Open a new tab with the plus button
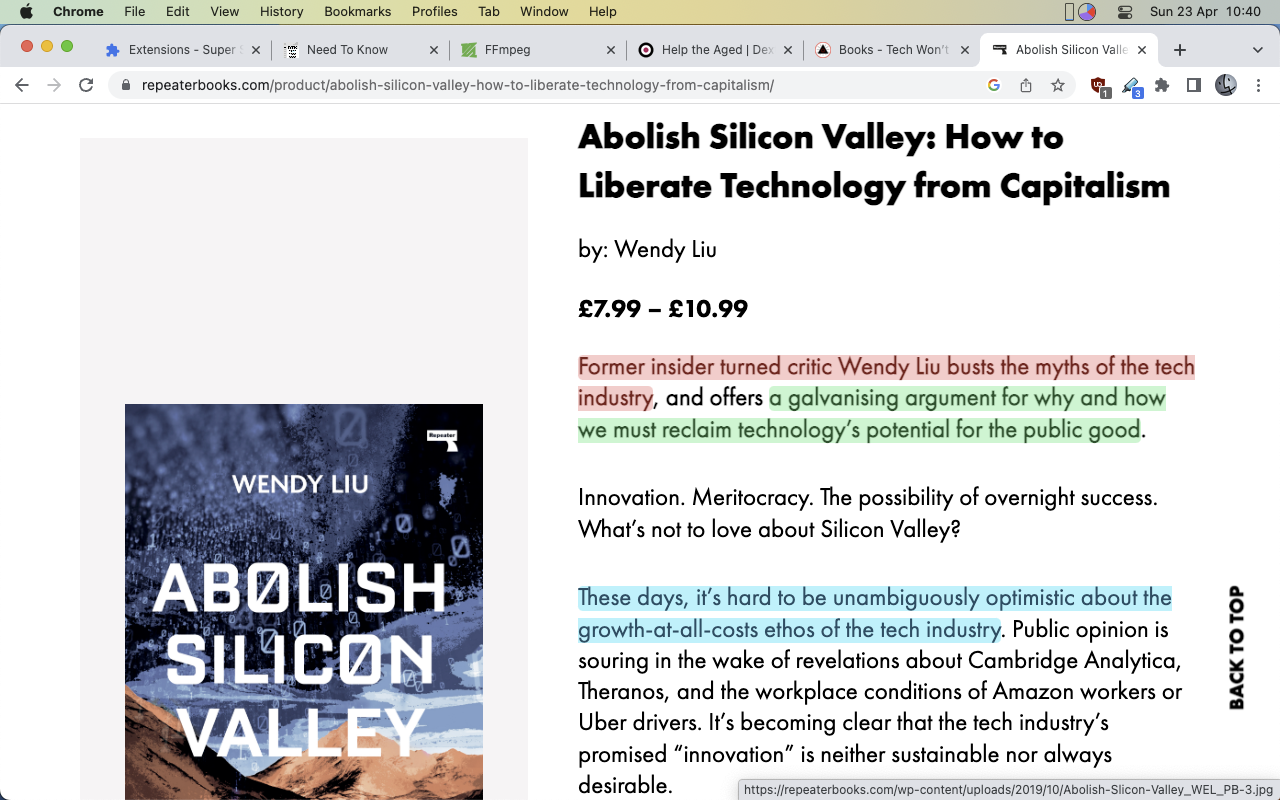Image resolution: width=1280 pixels, height=800 pixels. coord(1180,49)
